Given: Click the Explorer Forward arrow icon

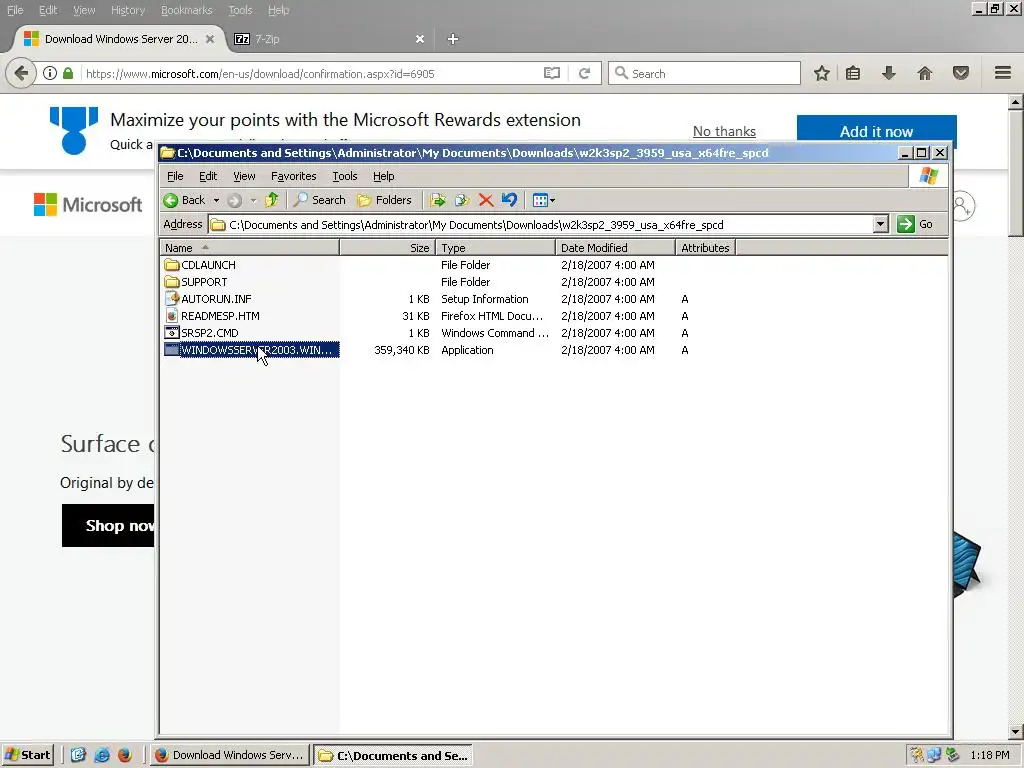Looking at the screenshot, I should click(234, 200).
